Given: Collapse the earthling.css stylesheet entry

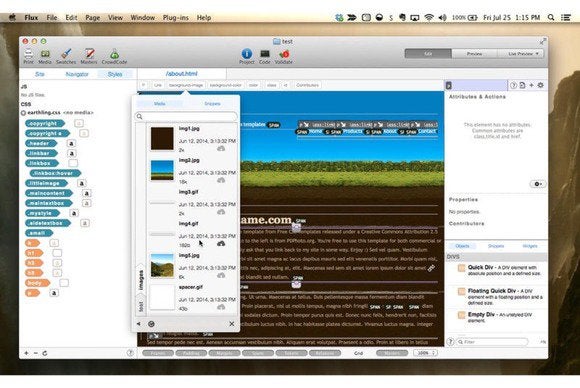Looking at the screenshot, I should coord(23,112).
